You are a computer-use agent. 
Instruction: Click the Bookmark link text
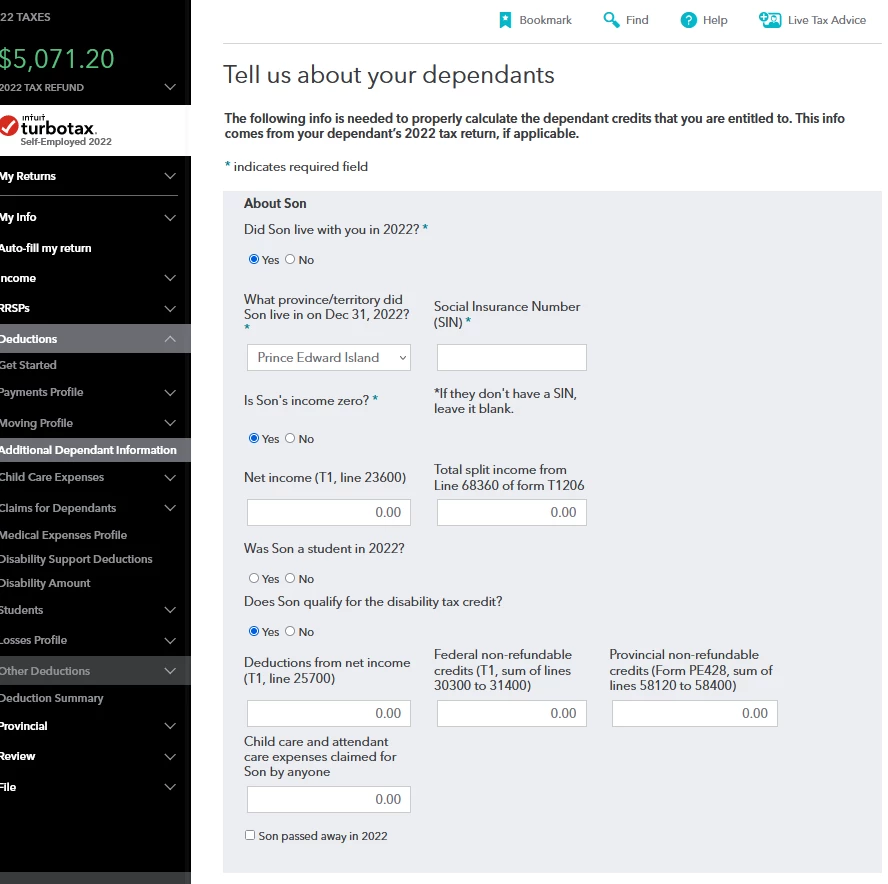coord(545,20)
